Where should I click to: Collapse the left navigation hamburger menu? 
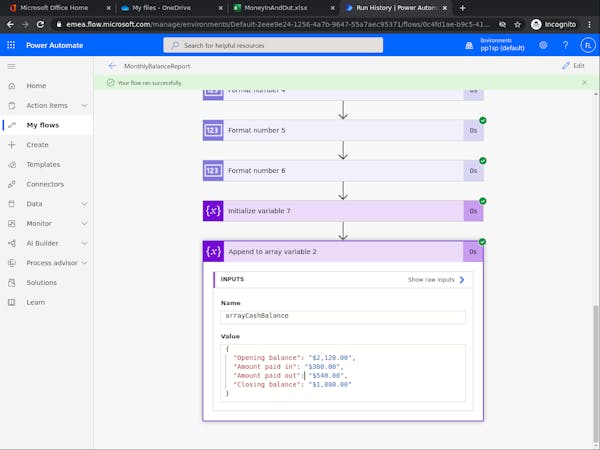point(11,67)
